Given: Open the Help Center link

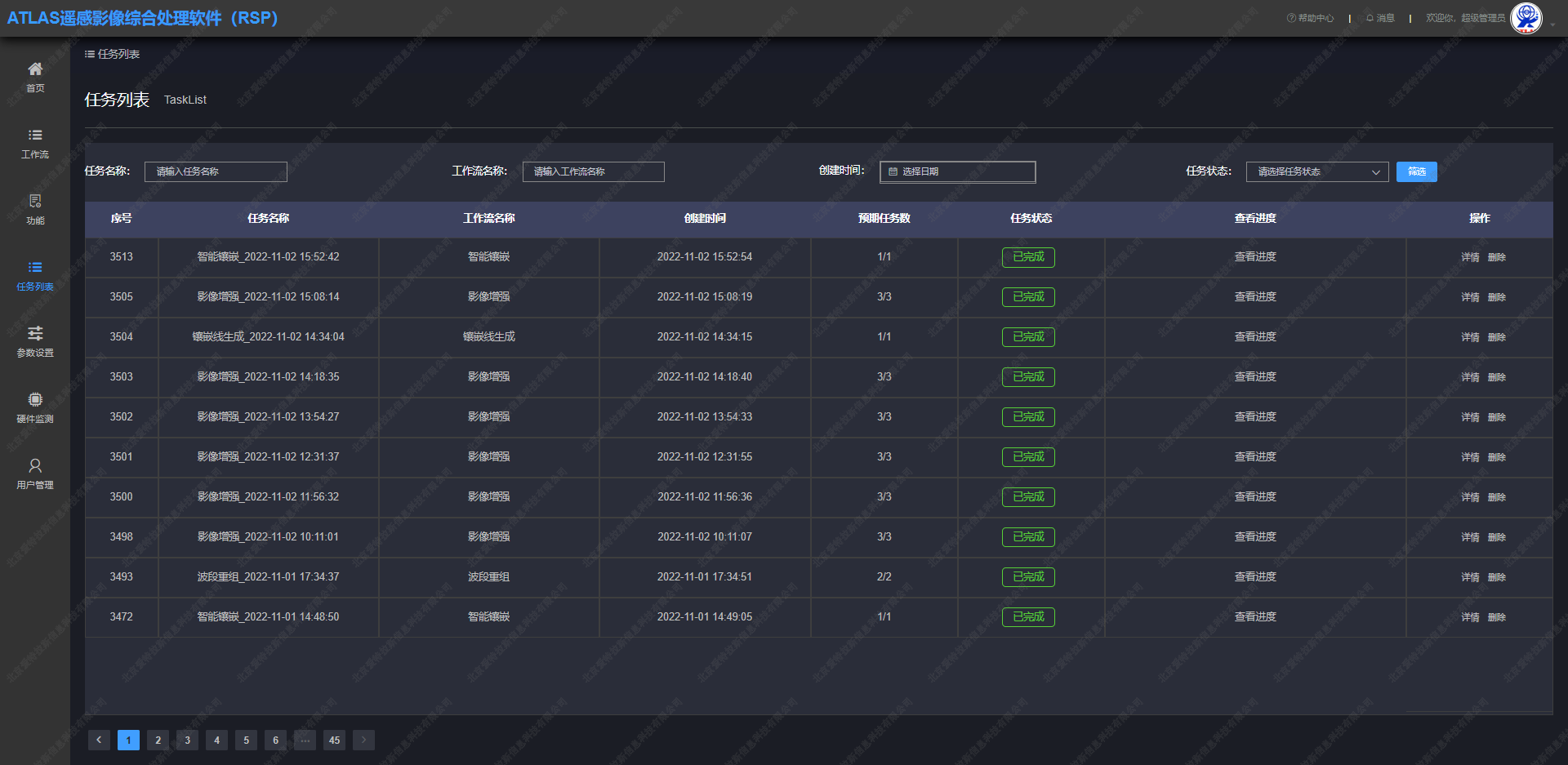Looking at the screenshot, I should (1310, 18).
